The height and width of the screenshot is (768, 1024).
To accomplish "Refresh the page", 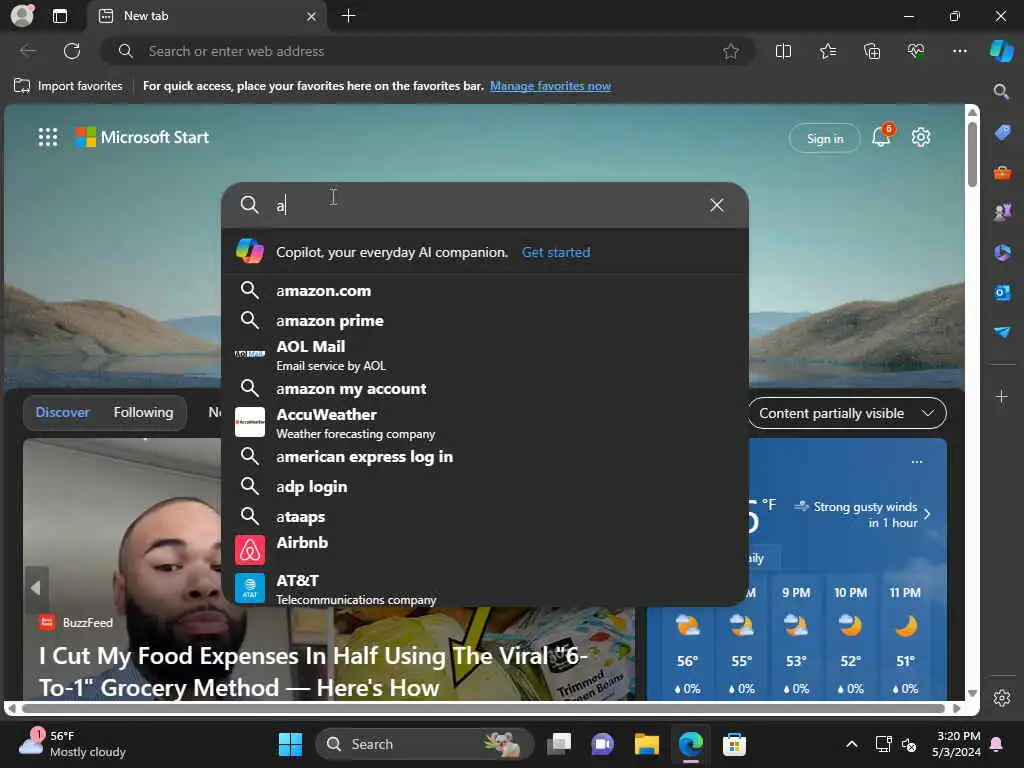I will [72, 51].
